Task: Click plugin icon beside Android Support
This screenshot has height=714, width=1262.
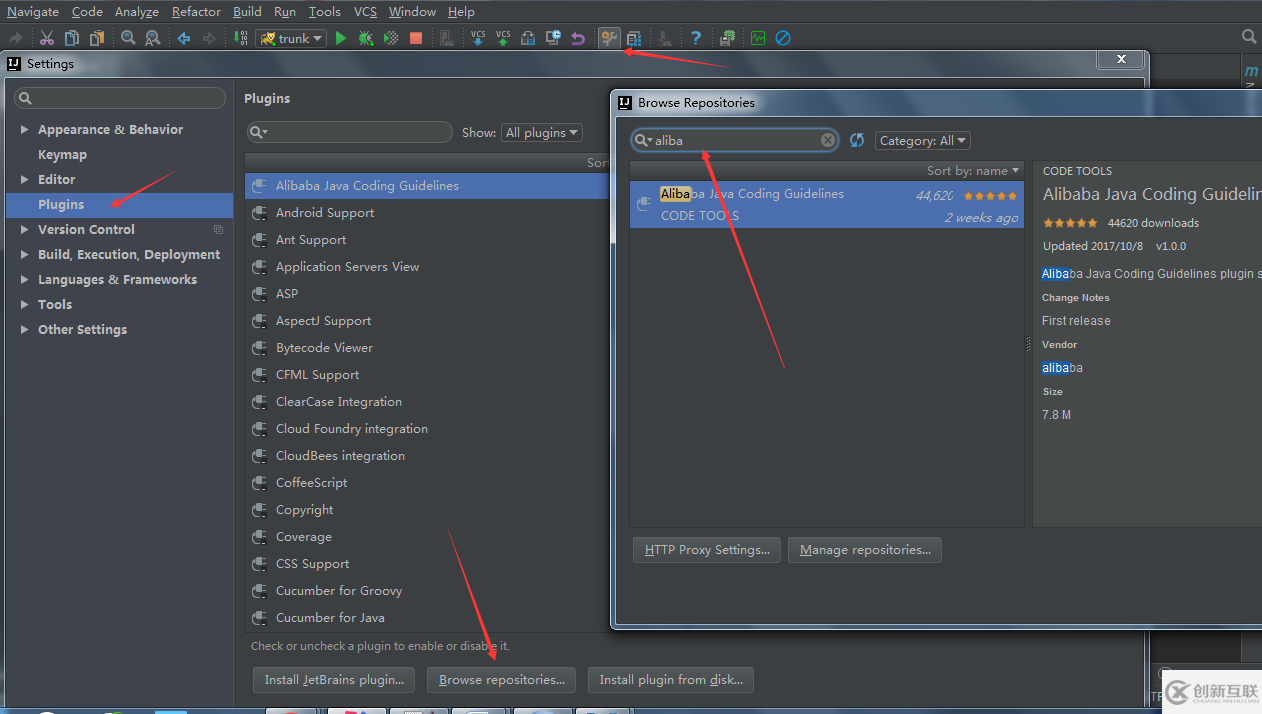Action: [259, 213]
